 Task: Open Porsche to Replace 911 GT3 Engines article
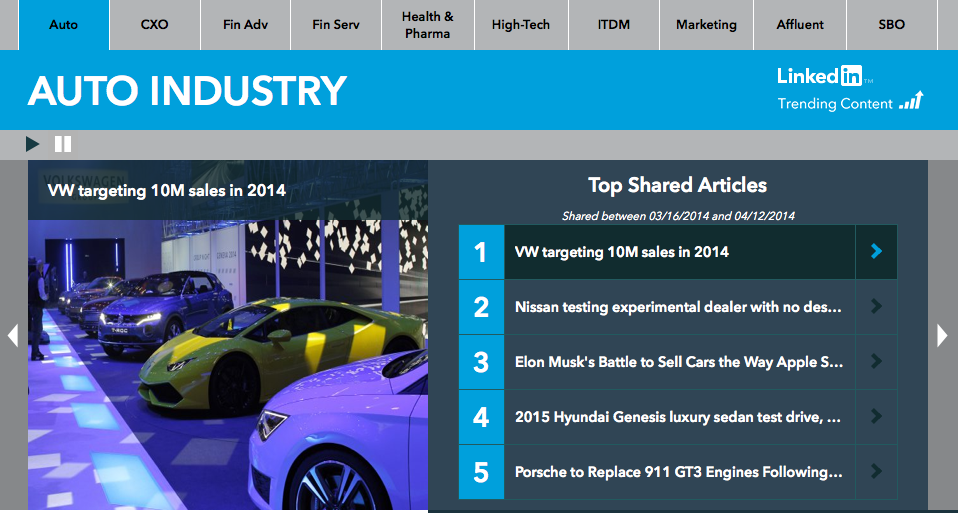679,471
